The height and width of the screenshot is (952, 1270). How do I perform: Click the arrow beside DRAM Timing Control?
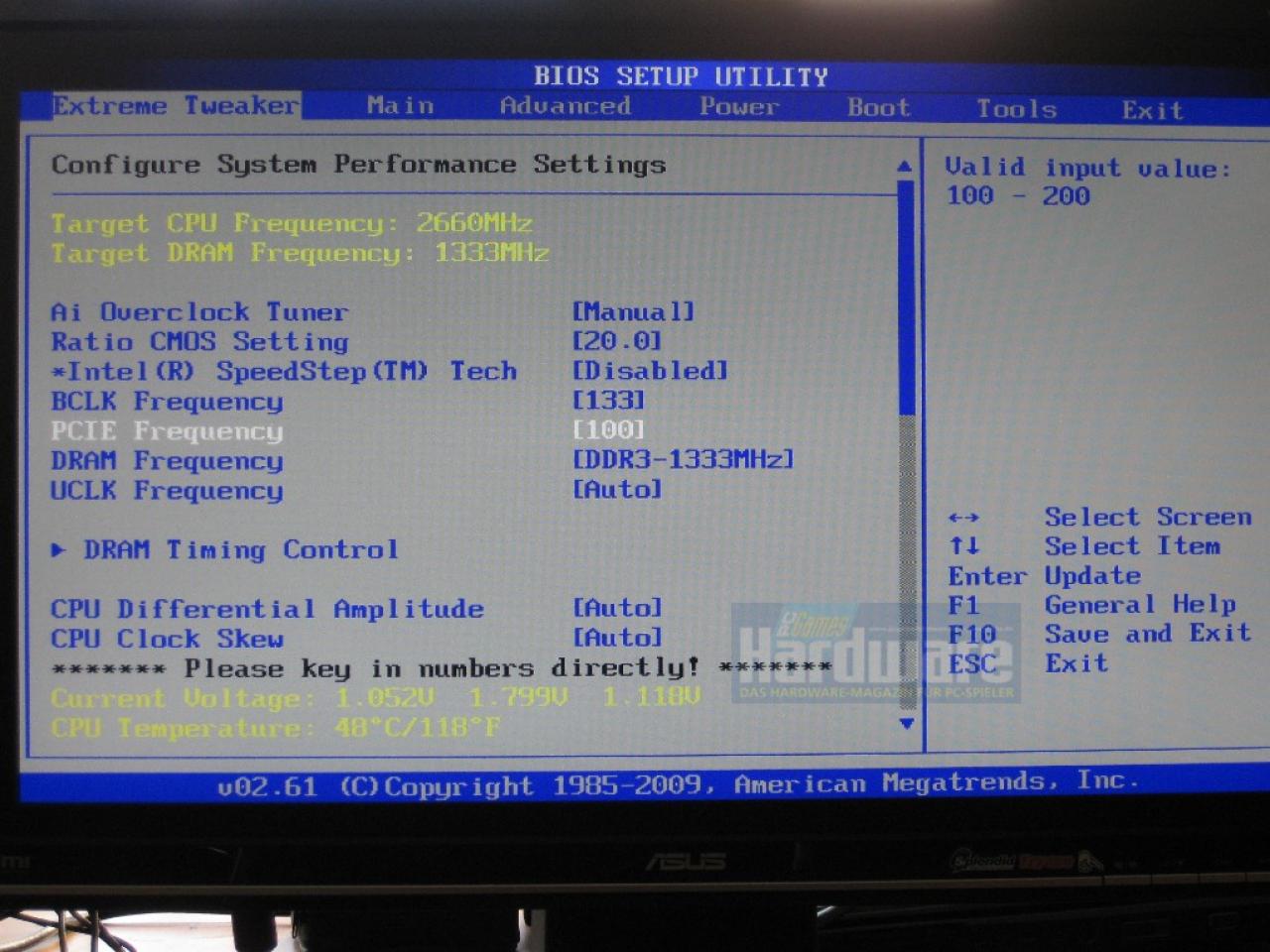tap(60, 549)
